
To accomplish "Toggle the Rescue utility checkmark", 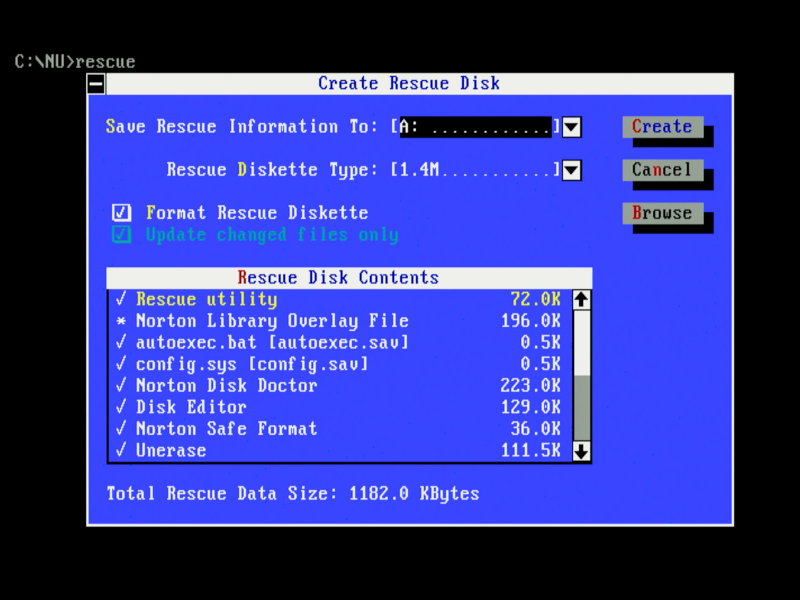I will click(x=121, y=299).
